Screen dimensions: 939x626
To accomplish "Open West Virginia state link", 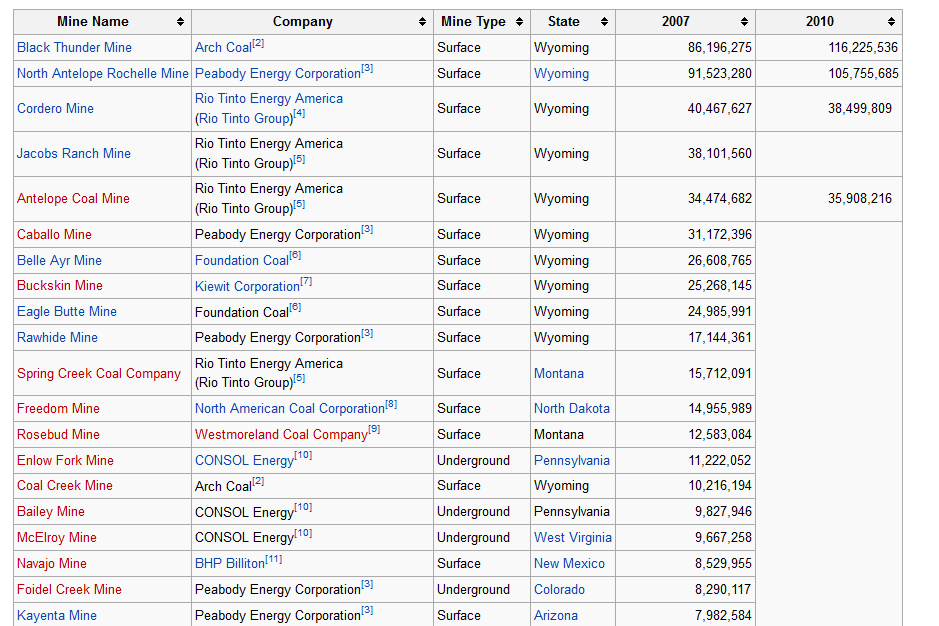I will pos(573,538).
